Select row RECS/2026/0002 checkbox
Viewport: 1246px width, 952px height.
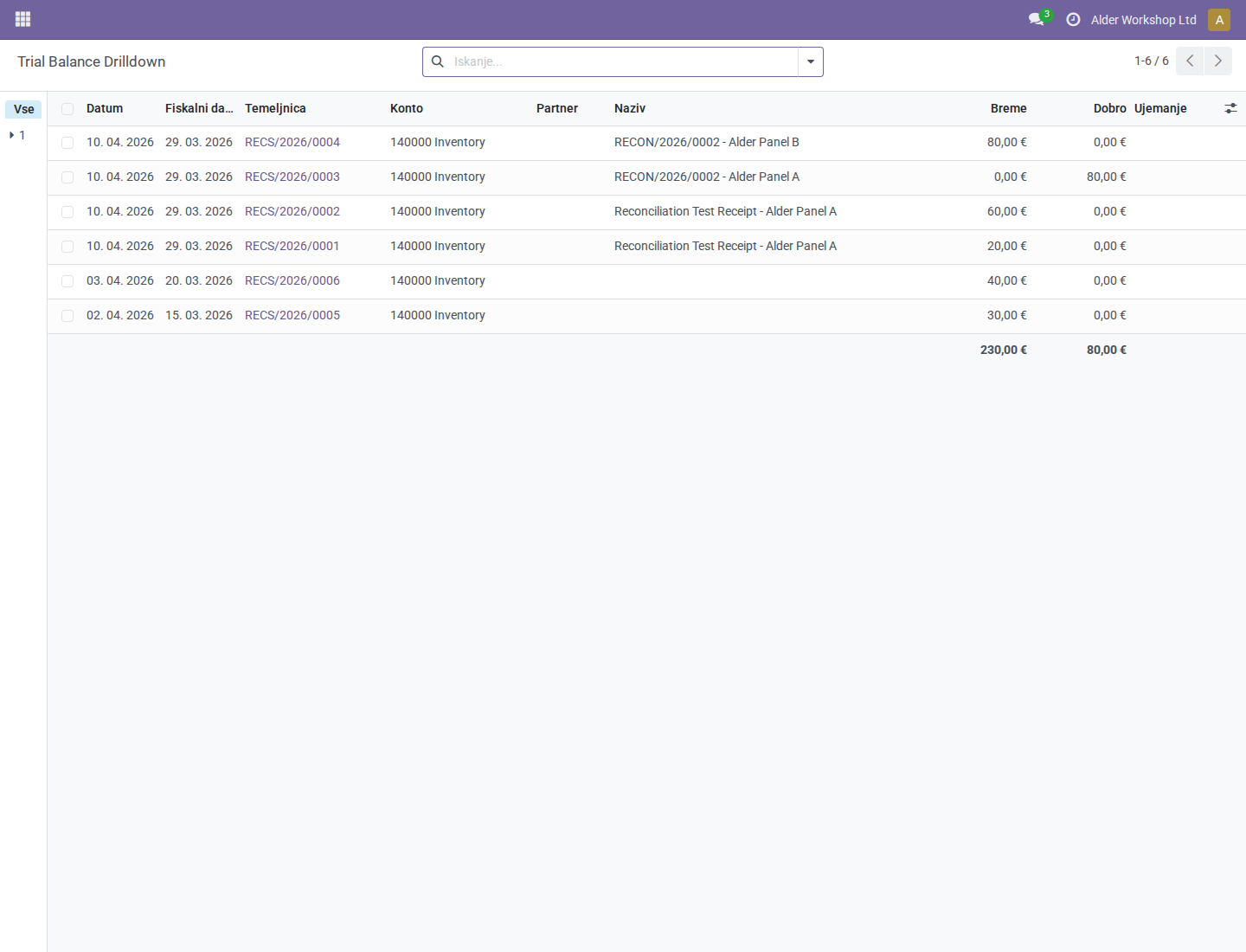point(67,212)
